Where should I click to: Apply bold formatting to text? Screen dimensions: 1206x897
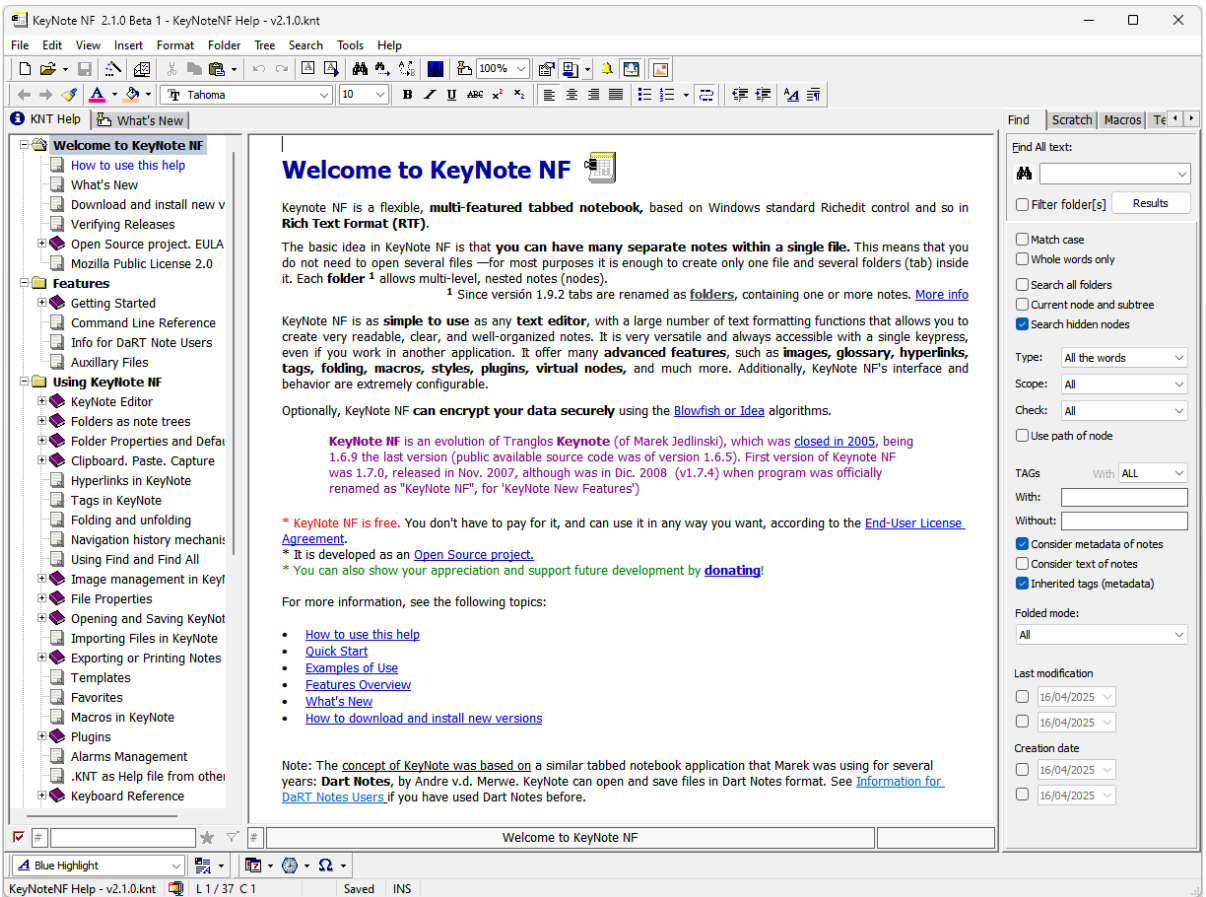click(407, 94)
